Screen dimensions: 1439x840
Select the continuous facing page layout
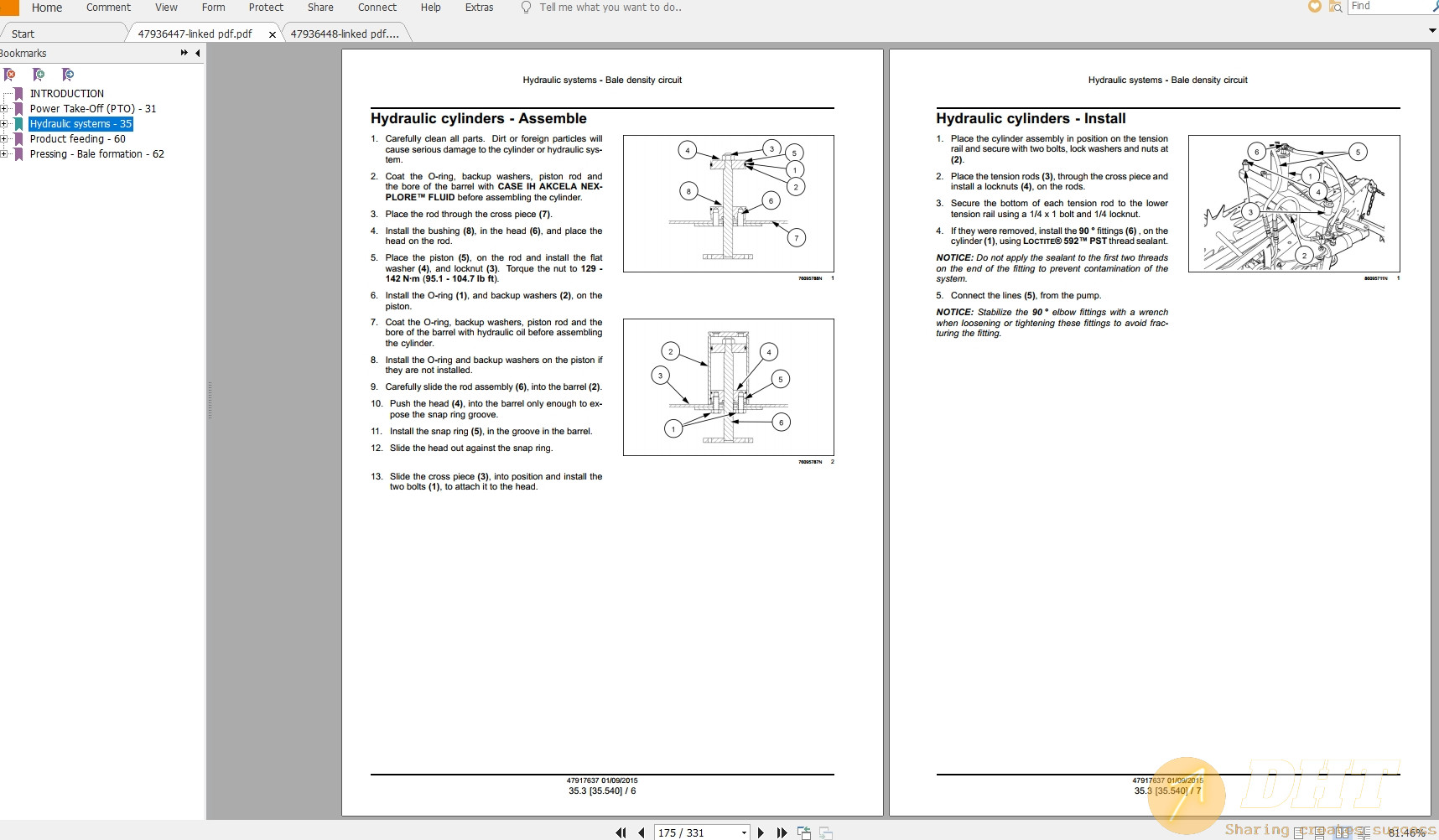point(1364,832)
